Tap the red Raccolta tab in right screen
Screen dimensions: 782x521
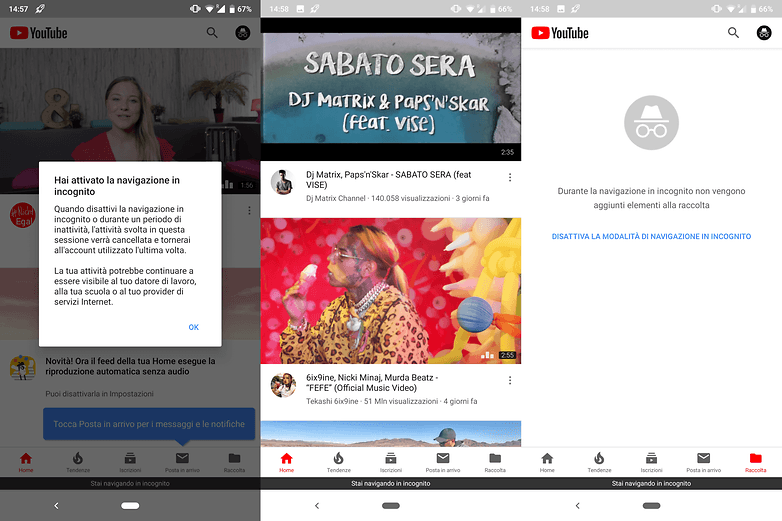click(756, 462)
